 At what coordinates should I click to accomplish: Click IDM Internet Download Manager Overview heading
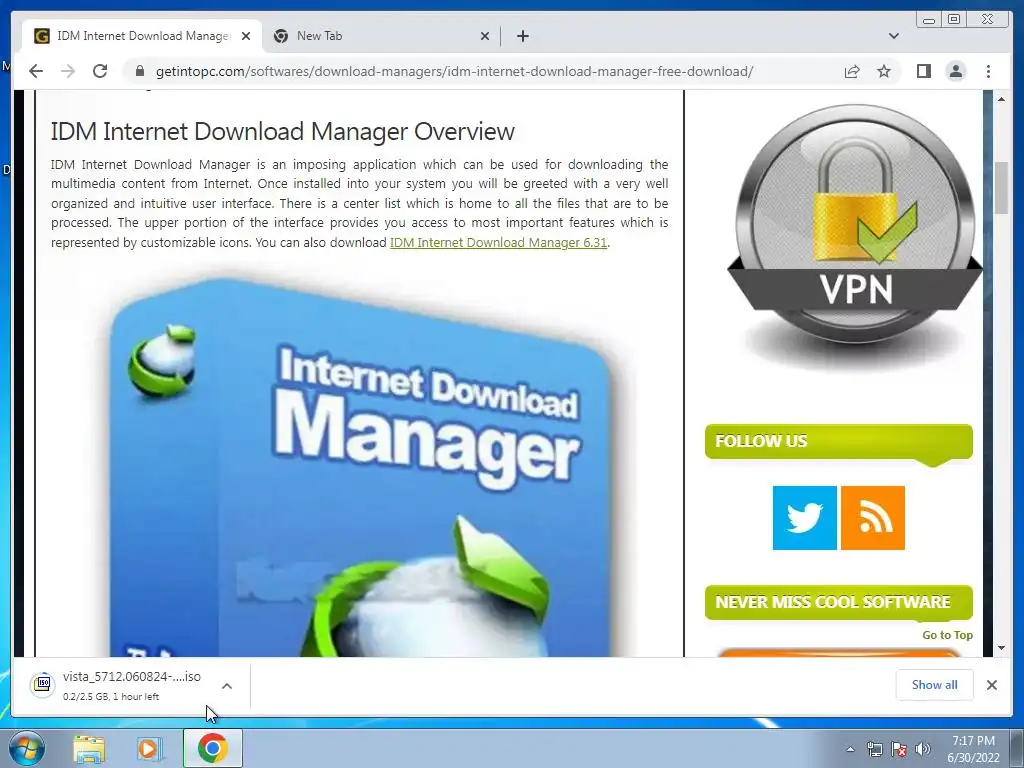(283, 131)
